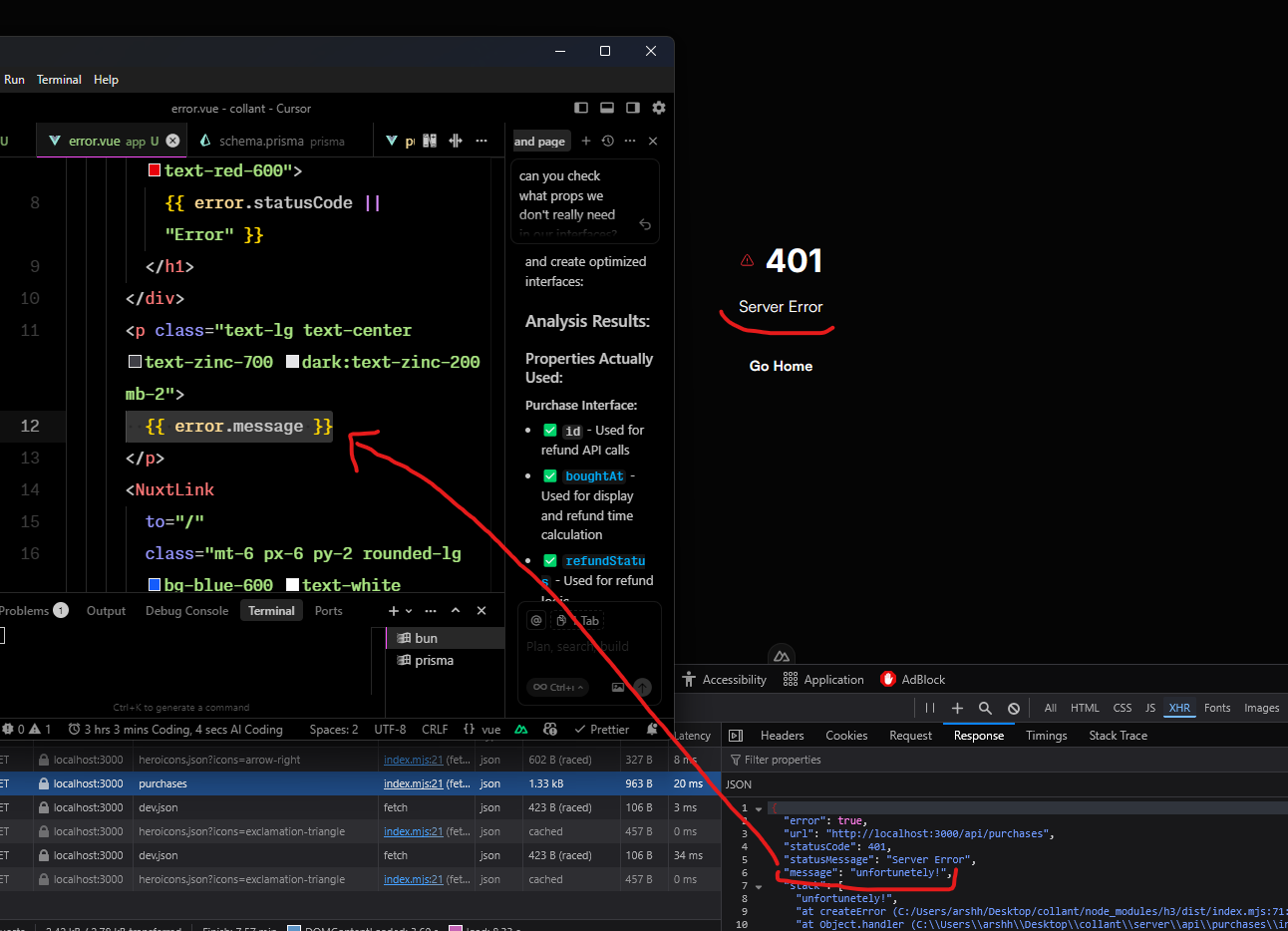1288x931 pixels.
Task: Open AdBlock devtools panel
Action: (913, 680)
